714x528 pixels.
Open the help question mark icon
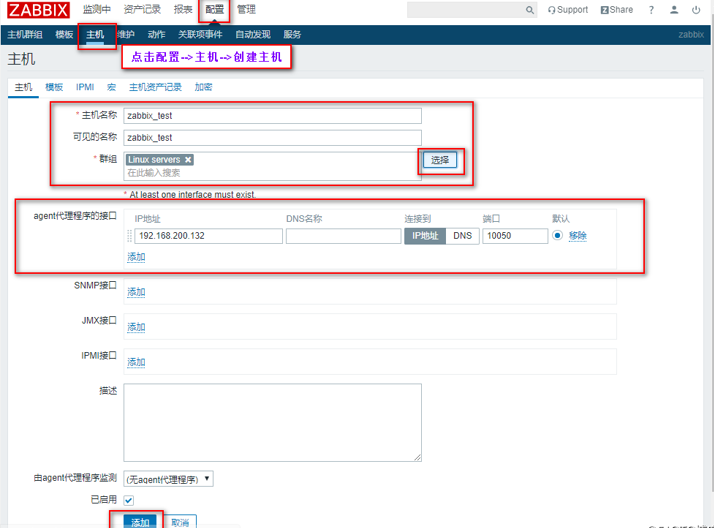pyautogui.click(x=651, y=10)
